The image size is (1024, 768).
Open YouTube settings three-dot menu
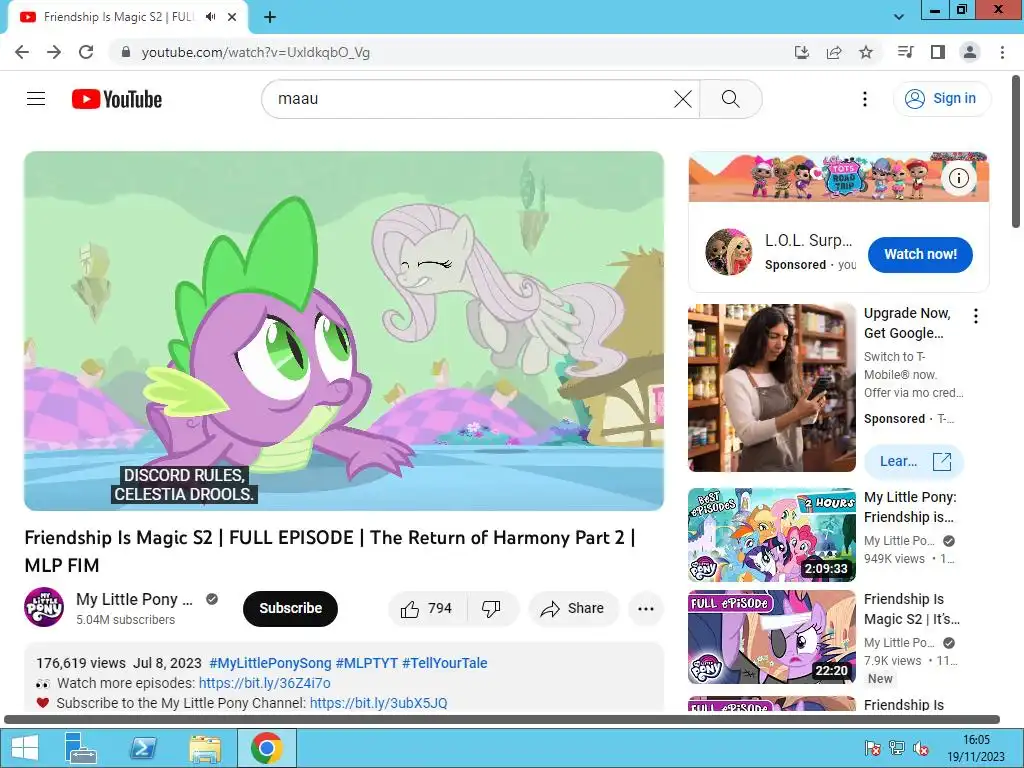click(865, 99)
